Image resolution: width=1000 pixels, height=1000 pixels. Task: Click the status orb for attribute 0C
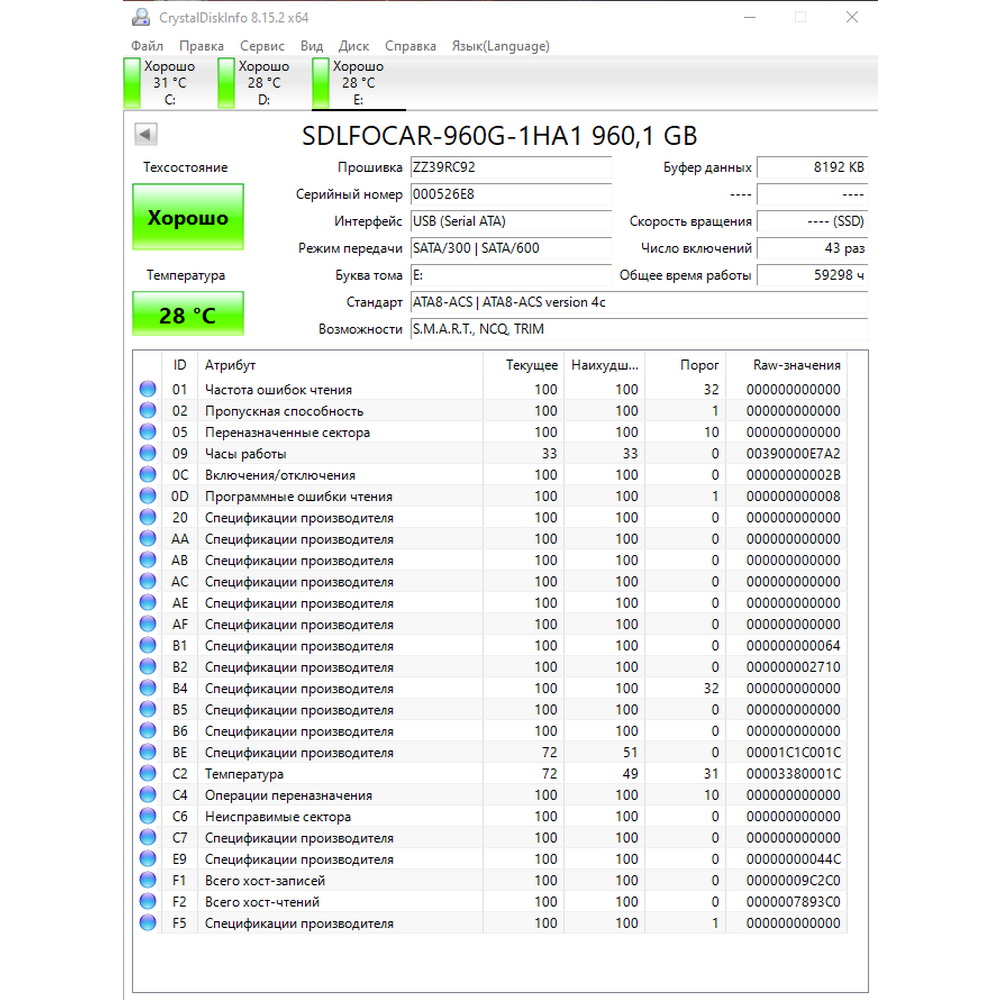(147, 474)
